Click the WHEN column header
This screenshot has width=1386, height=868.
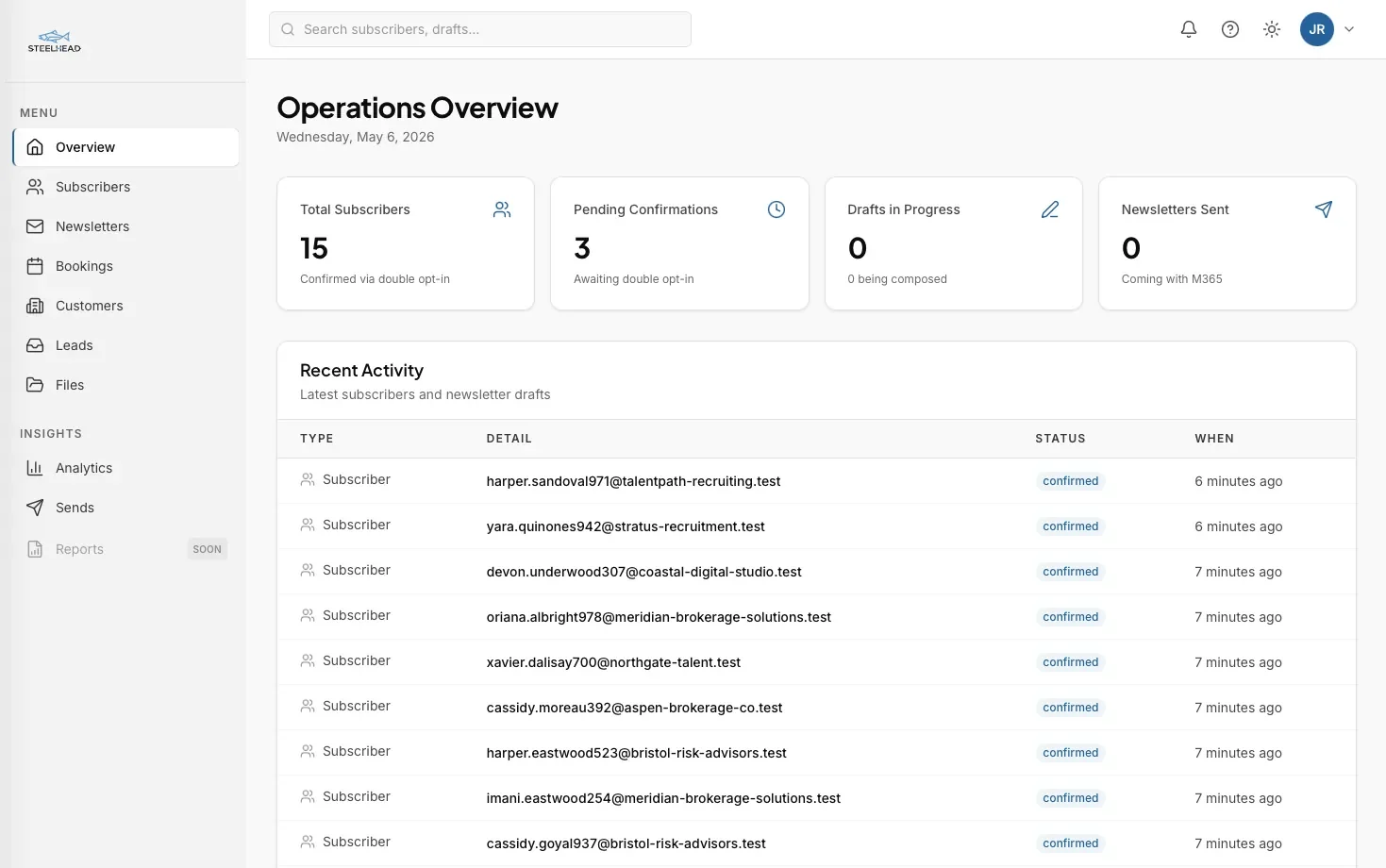(1214, 439)
